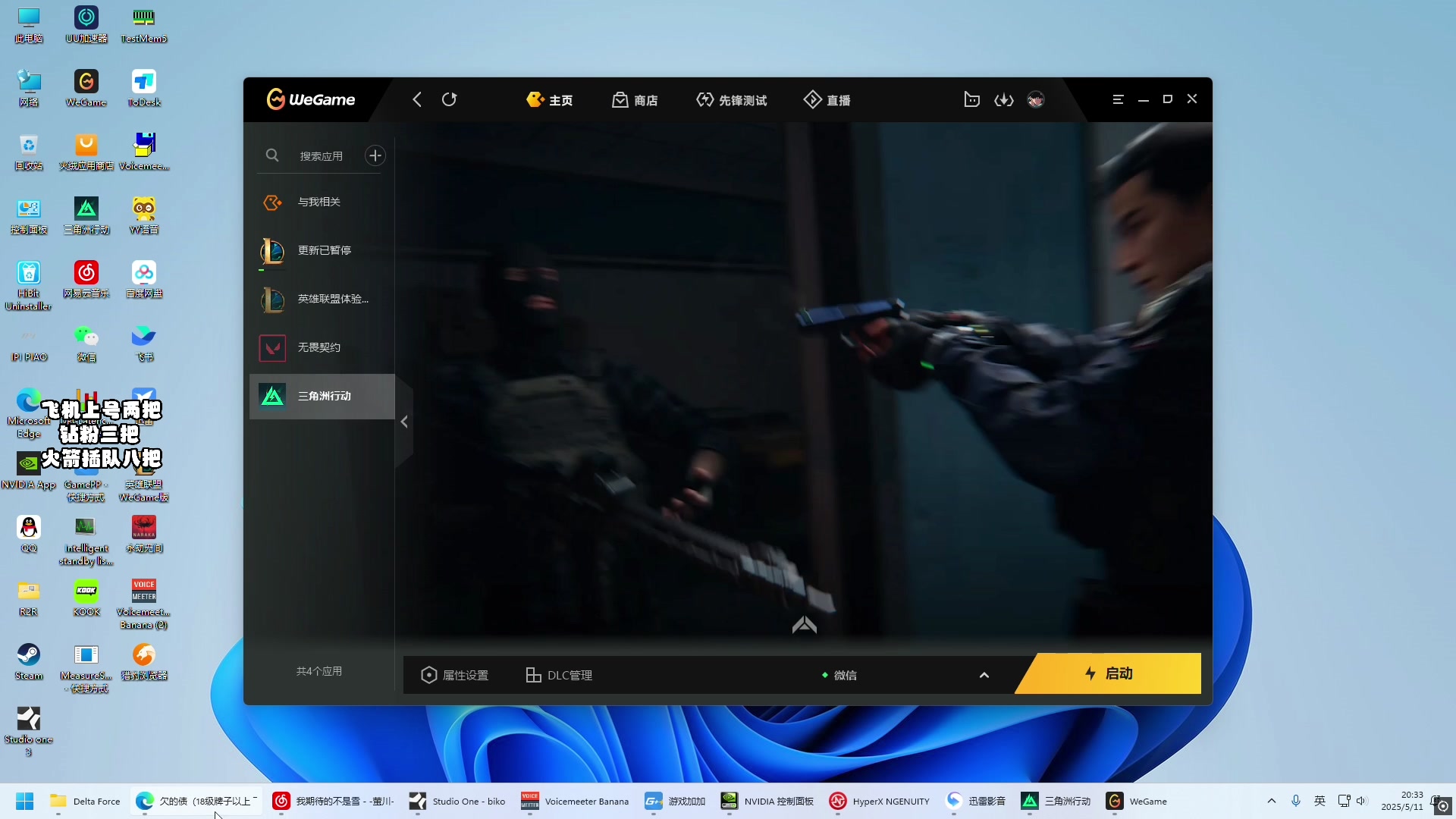Switch to 迅雷影音 in taskbar
1456x819 pixels.
click(977, 801)
